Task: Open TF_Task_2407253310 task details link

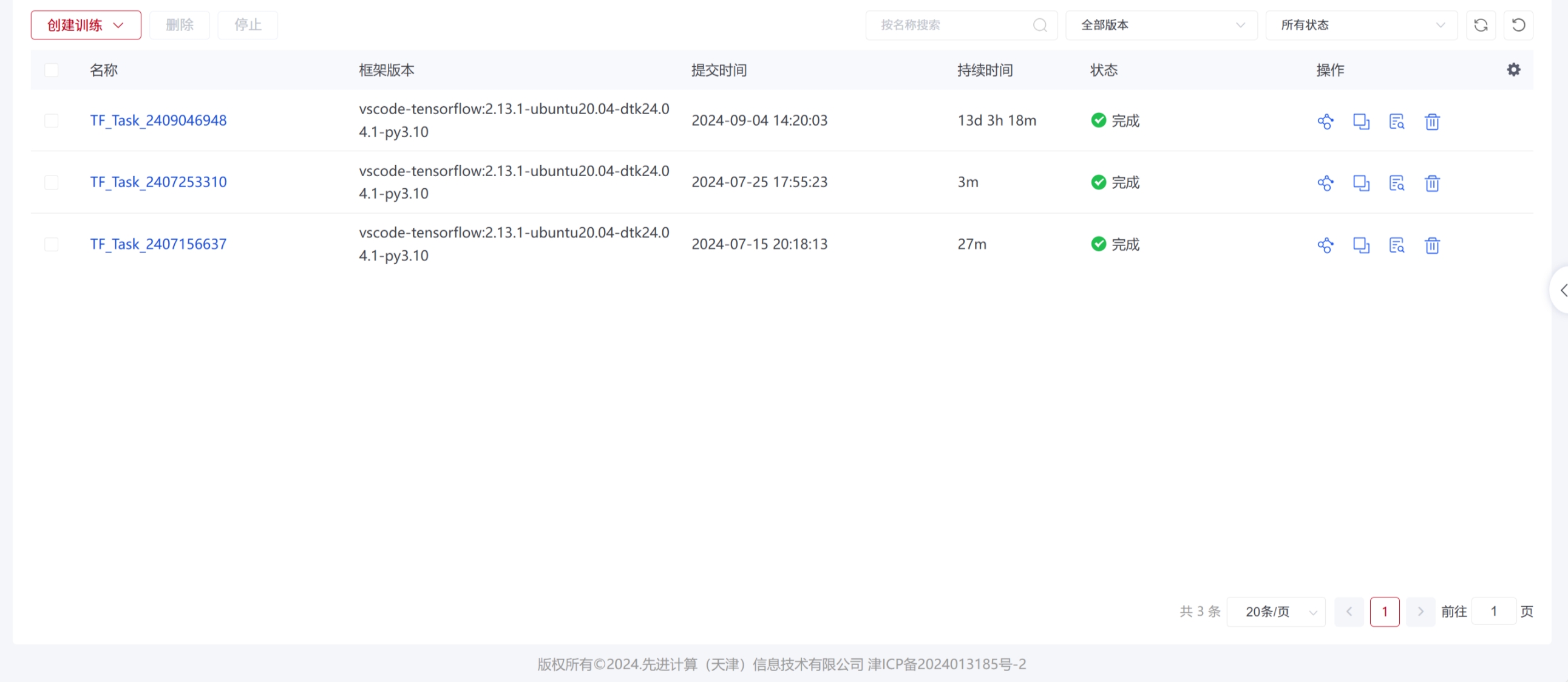Action: [x=158, y=182]
